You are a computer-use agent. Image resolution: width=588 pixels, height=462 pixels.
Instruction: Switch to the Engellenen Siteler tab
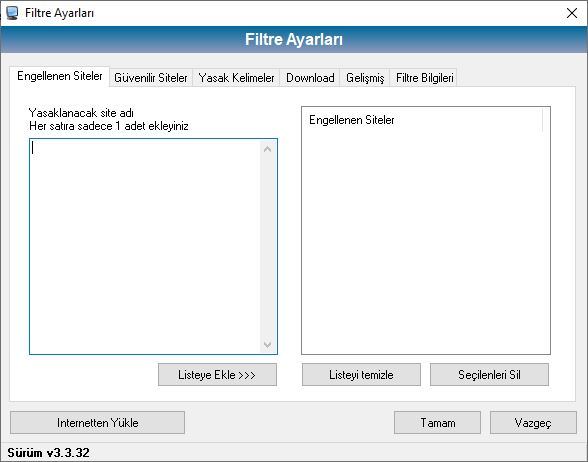(60, 76)
